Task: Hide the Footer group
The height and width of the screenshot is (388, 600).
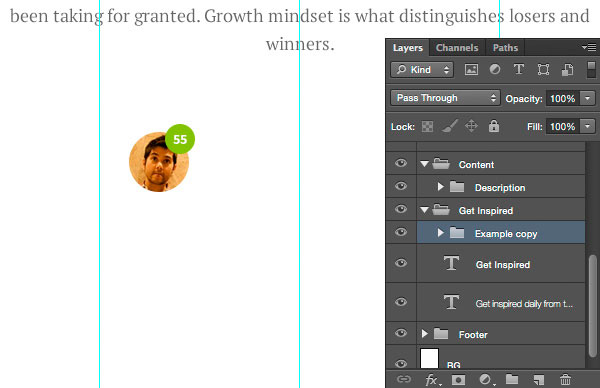Action: [x=401, y=333]
